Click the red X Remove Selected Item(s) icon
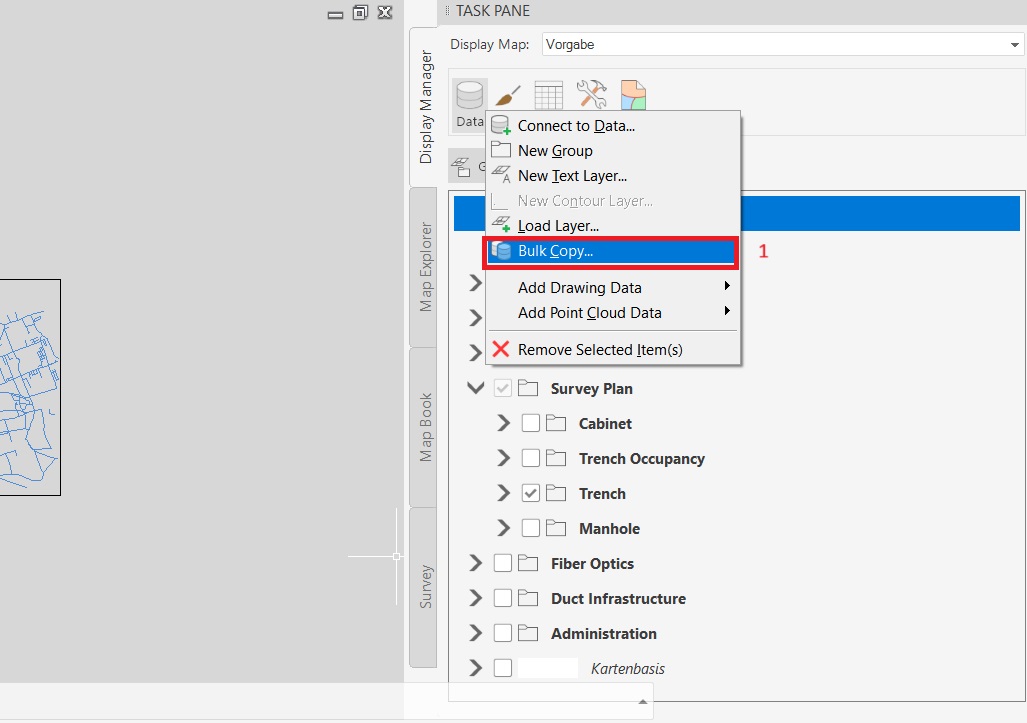1027x723 pixels. [501, 350]
